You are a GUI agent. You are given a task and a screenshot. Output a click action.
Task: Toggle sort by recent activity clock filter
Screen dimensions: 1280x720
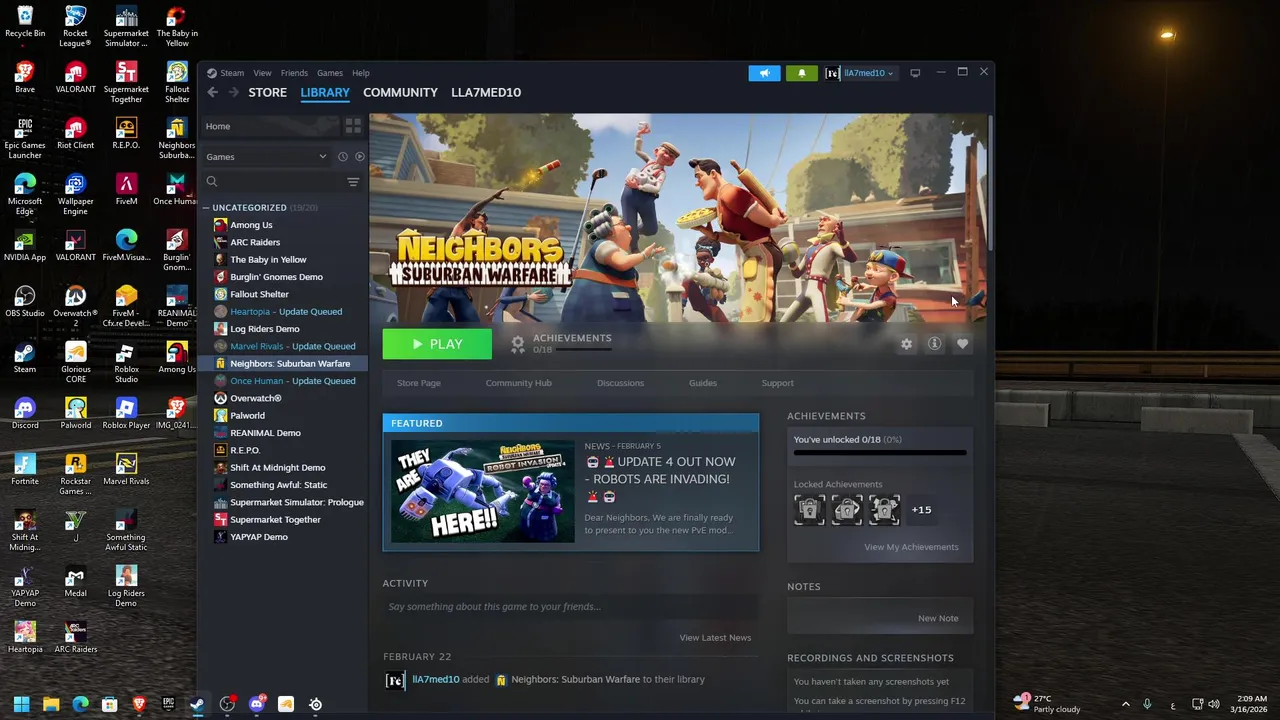pyautogui.click(x=343, y=157)
